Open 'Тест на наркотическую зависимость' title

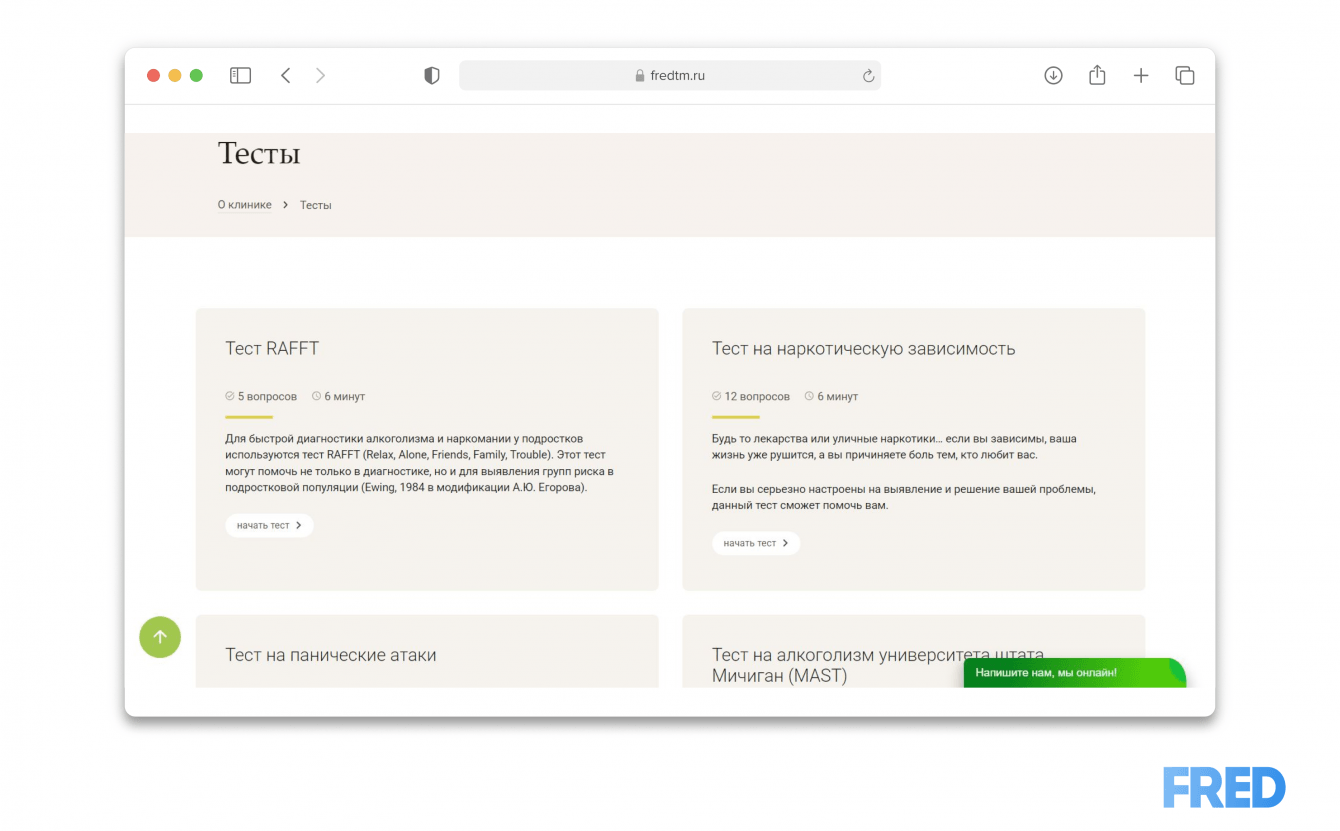[863, 349]
